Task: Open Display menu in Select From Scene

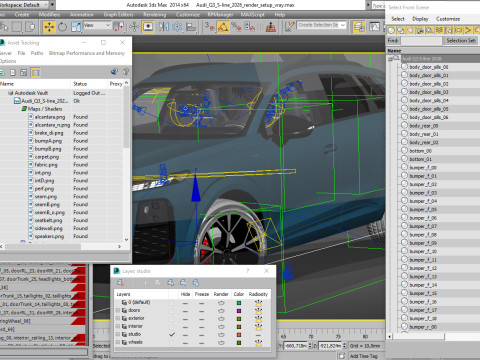Action: [420, 19]
